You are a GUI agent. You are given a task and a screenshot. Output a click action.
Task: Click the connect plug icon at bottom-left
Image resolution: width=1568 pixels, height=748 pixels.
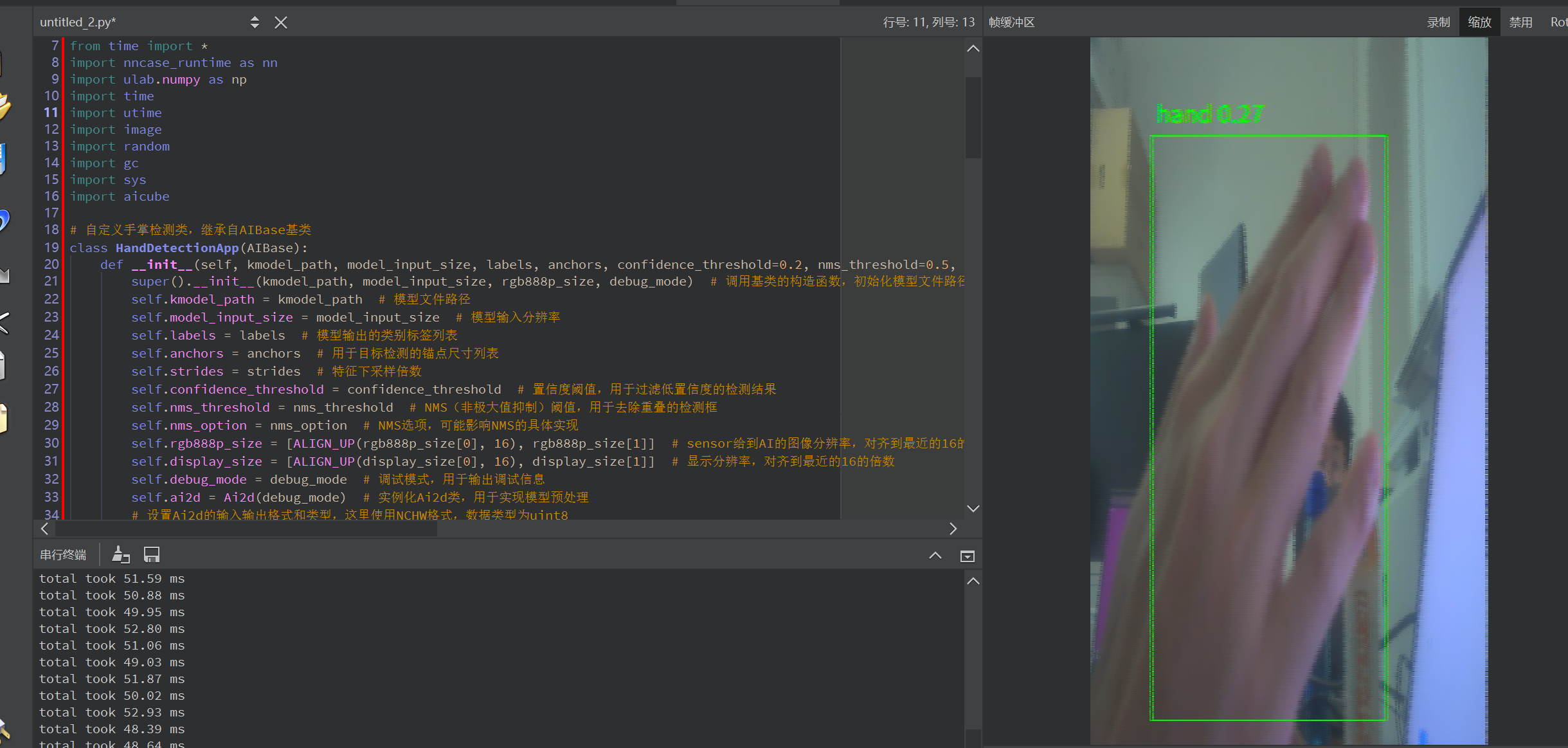[4, 730]
